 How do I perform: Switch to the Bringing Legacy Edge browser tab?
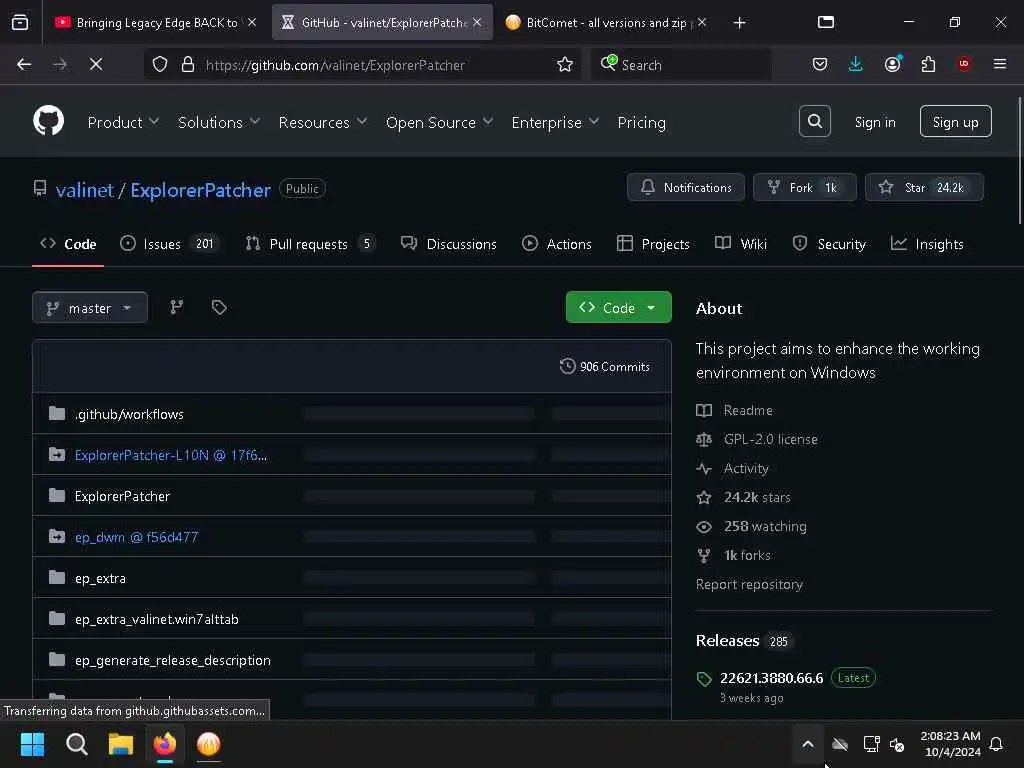click(155, 23)
